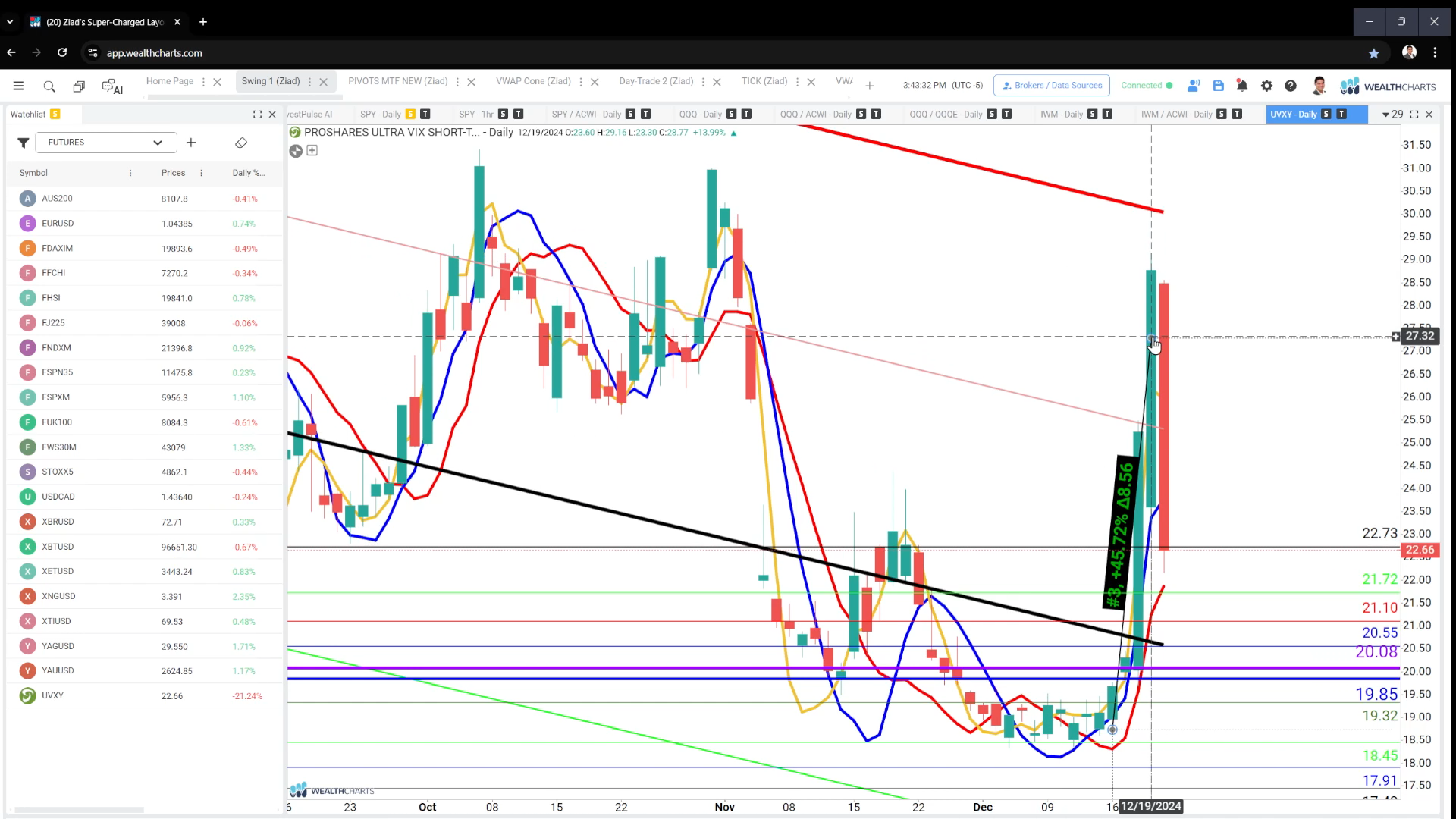The height and width of the screenshot is (819, 1456).
Task: Open the FUTURES watchlist dropdown
Action: 105,143
